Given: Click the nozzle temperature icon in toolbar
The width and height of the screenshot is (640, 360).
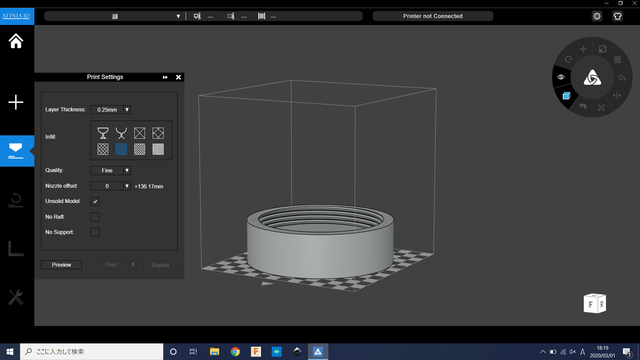Looking at the screenshot, I should click(x=197, y=16).
